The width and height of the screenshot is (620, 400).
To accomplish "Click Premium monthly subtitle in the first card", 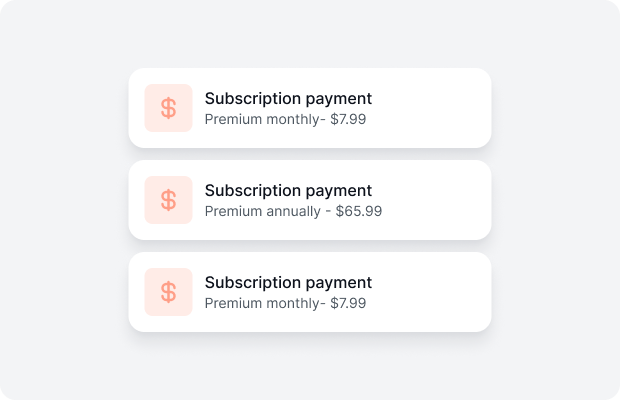I will coord(285,119).
